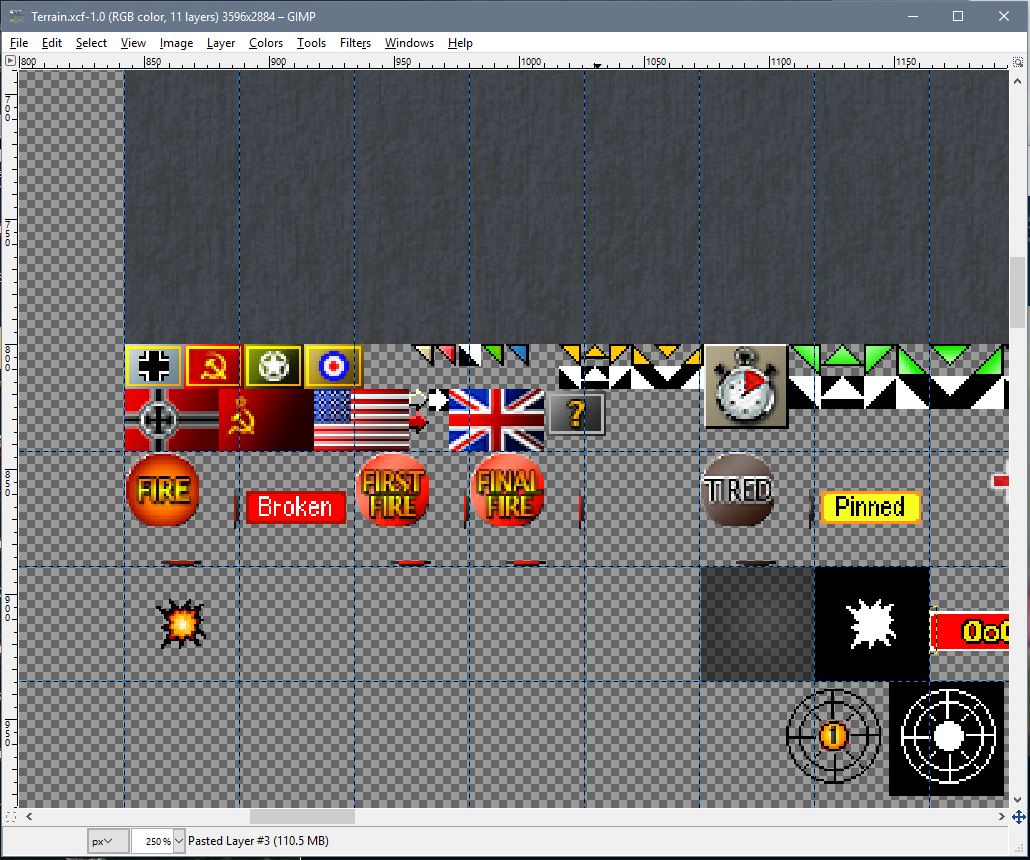Open the Help menu
1030x860 pixels.
click(x=460, y=43)
